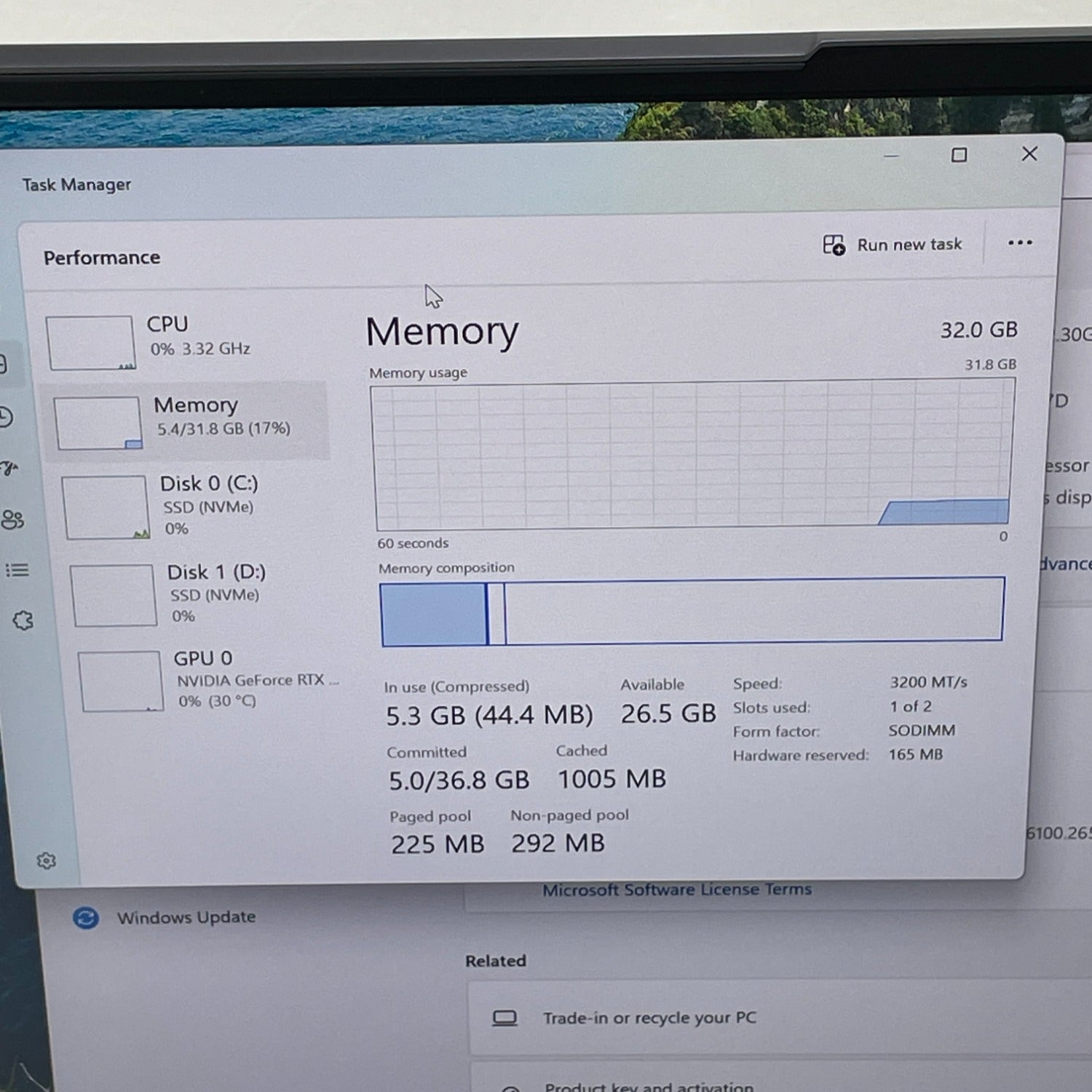1092x1092 pixels.
Task: Click the Memory composition bar
Action: [x=692, y=611]
